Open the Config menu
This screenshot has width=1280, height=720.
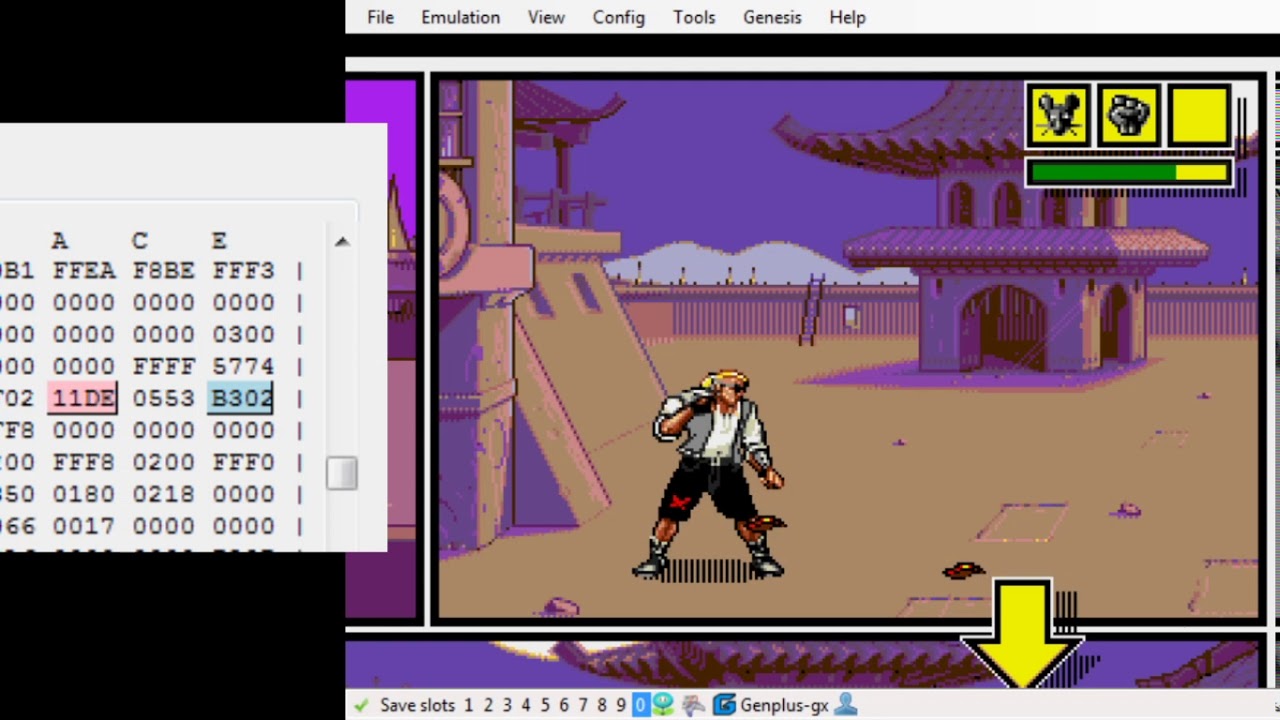click(x=618, y=17)
